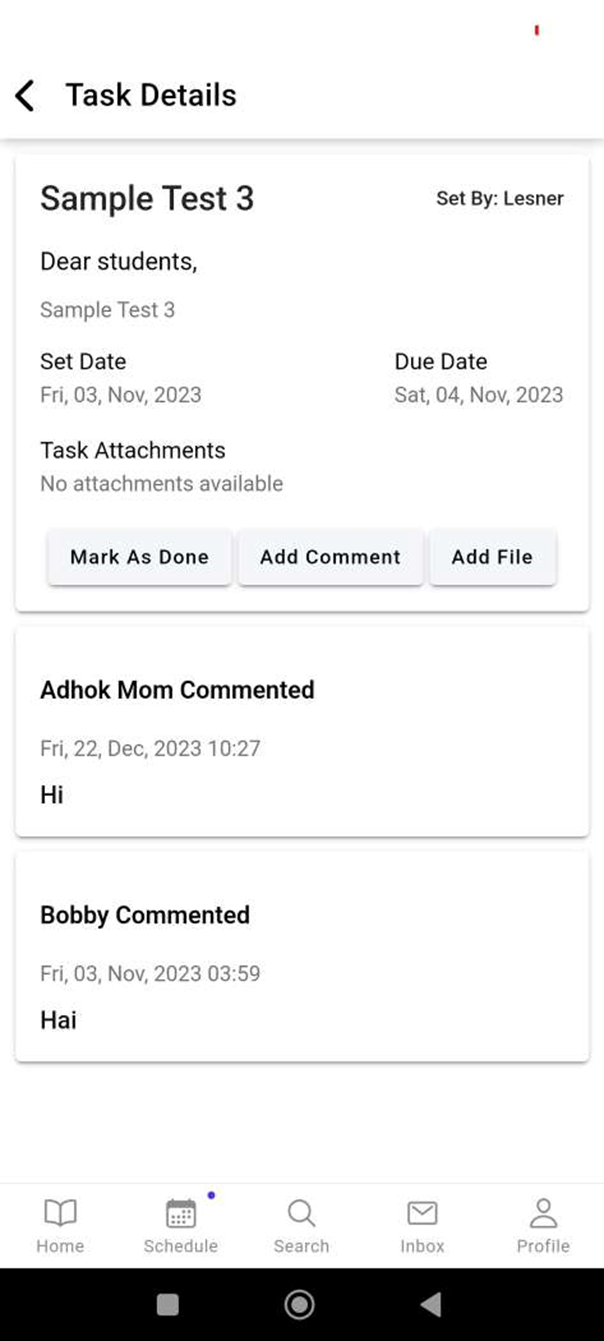Image resolution: width=604 pixels, height=1341 pixels.
Task: Tap Android circular home button
Action: click(x=299, y=1304)
